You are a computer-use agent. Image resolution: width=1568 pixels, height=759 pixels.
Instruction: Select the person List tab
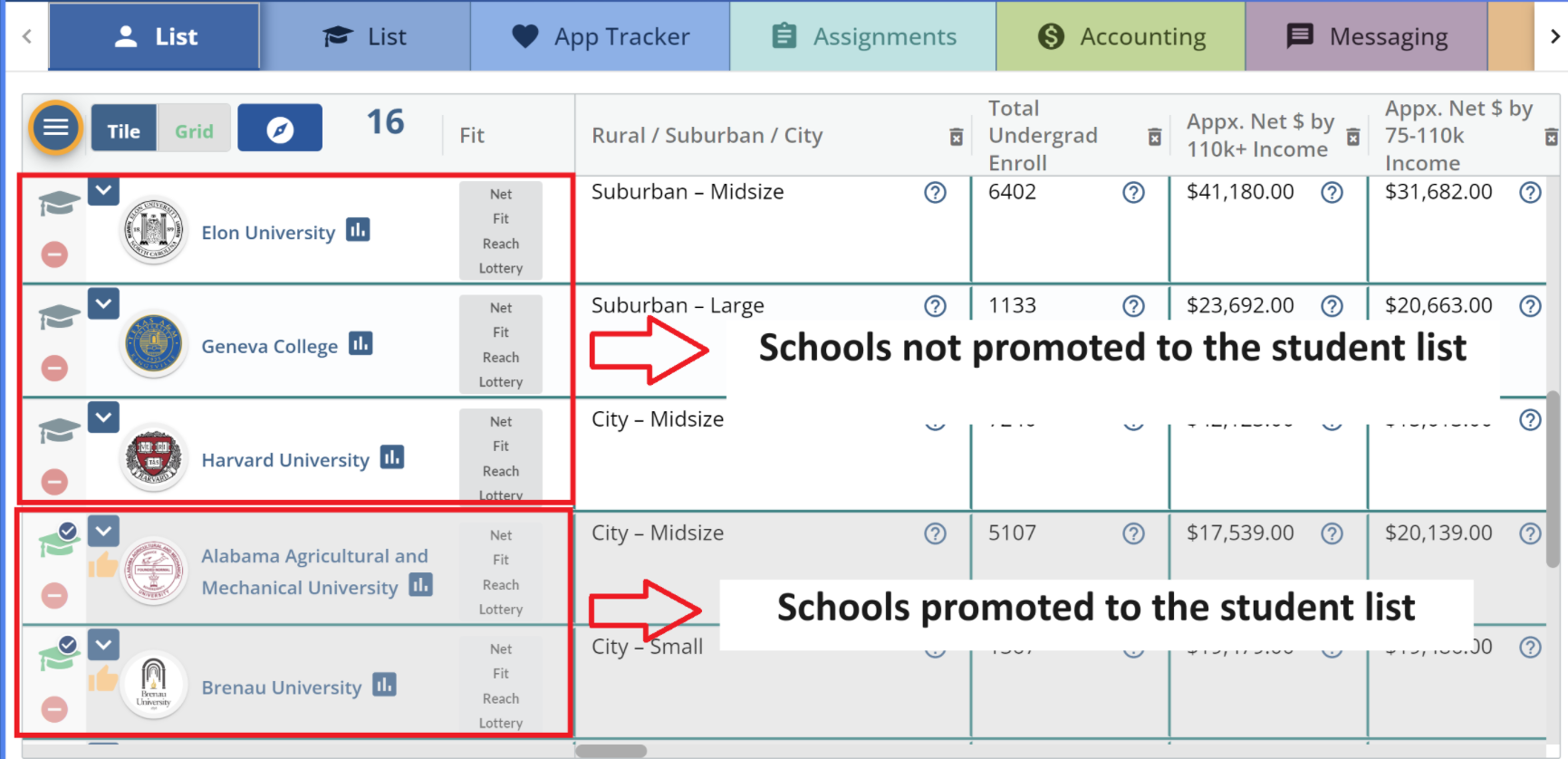click(154, 36)
